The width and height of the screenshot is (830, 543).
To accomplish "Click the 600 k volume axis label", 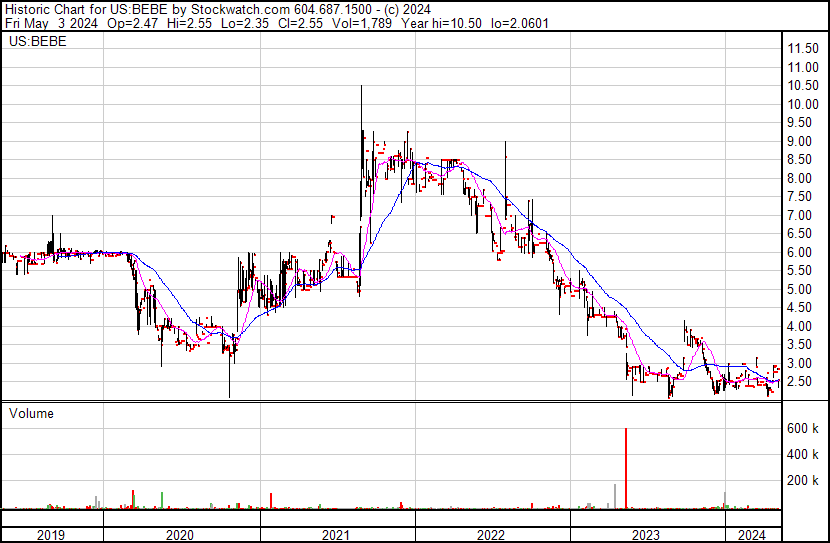I will point(803,429).
